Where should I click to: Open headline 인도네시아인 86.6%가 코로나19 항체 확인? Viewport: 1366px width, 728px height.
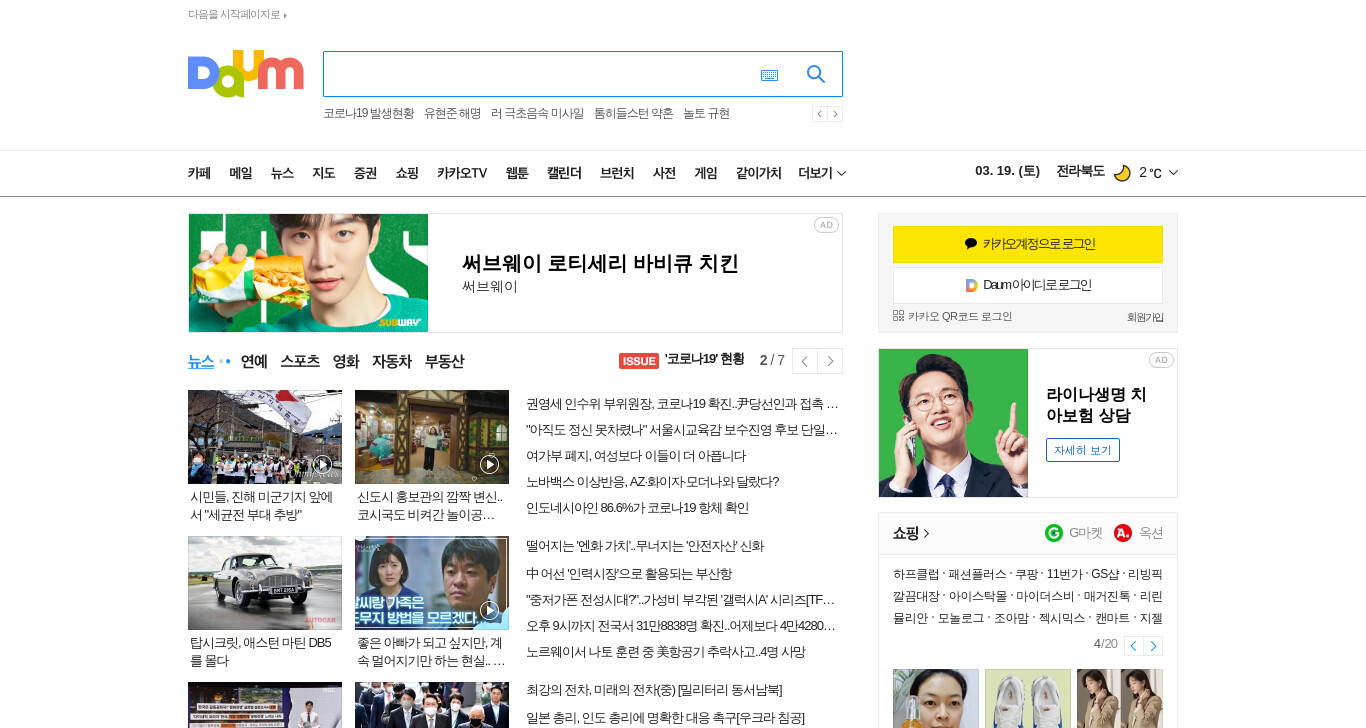tap(637, 508)
